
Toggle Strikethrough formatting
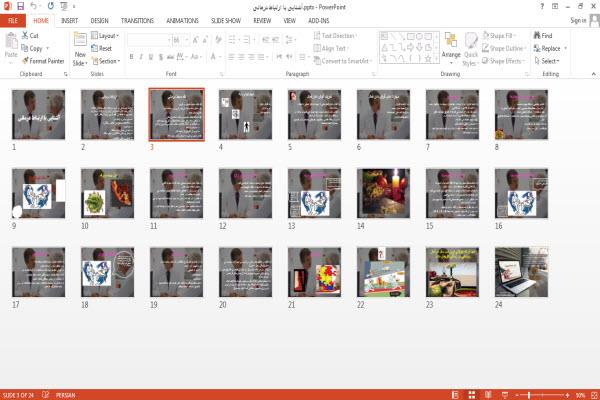170,57
